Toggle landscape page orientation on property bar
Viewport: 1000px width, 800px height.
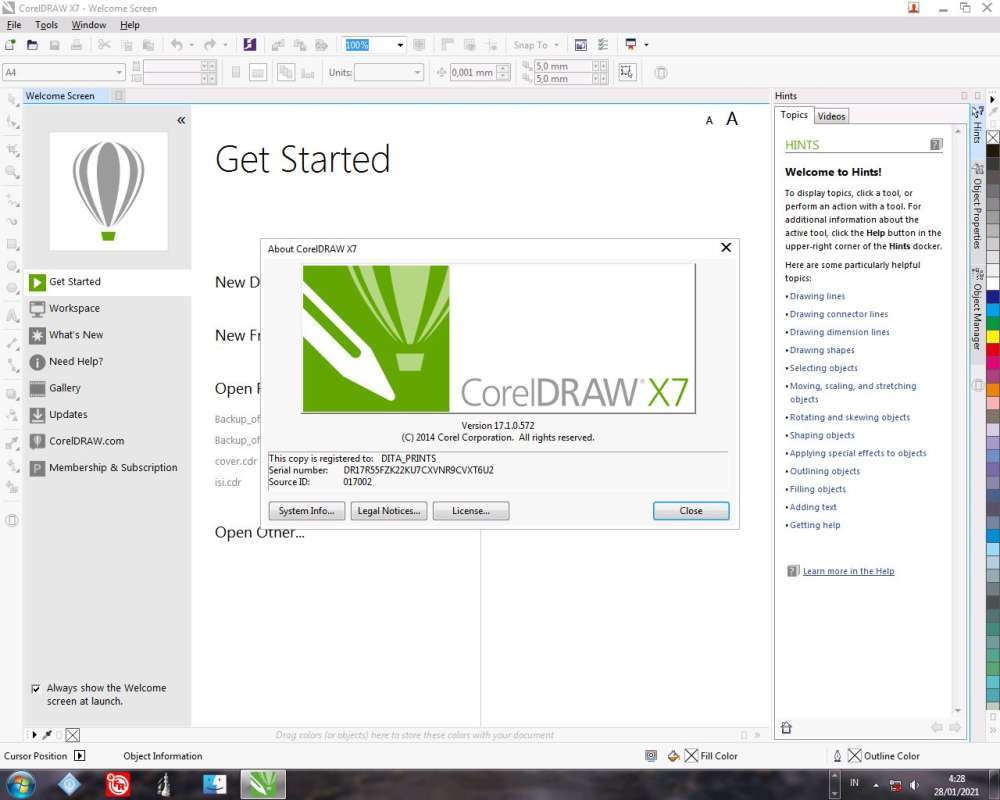pos(258,72)
